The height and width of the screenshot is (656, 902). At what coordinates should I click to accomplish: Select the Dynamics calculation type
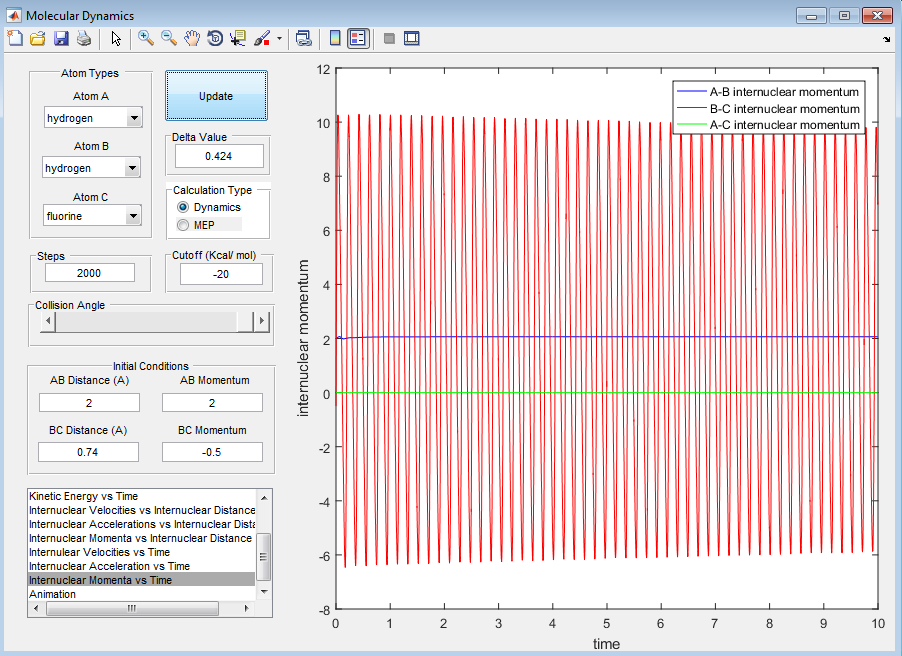pyautogui.click(x=183, y=207)
